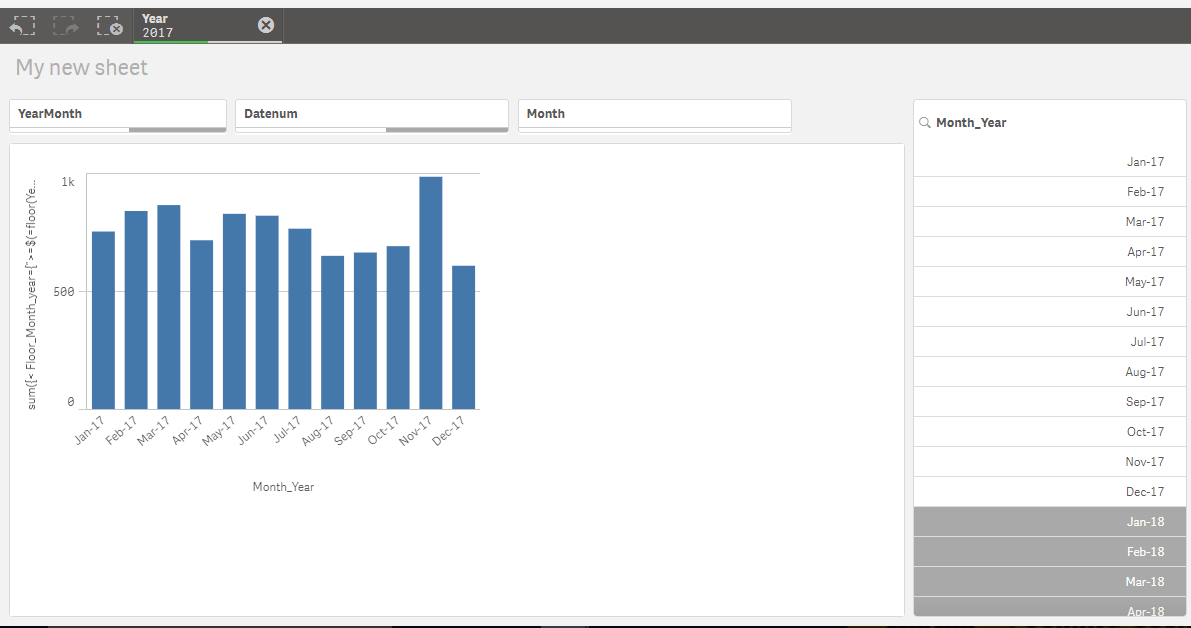Select excluded Mar-18 value
Image resolution: width=1191 pixels, height=628 pixels.
click(1049, 582)
